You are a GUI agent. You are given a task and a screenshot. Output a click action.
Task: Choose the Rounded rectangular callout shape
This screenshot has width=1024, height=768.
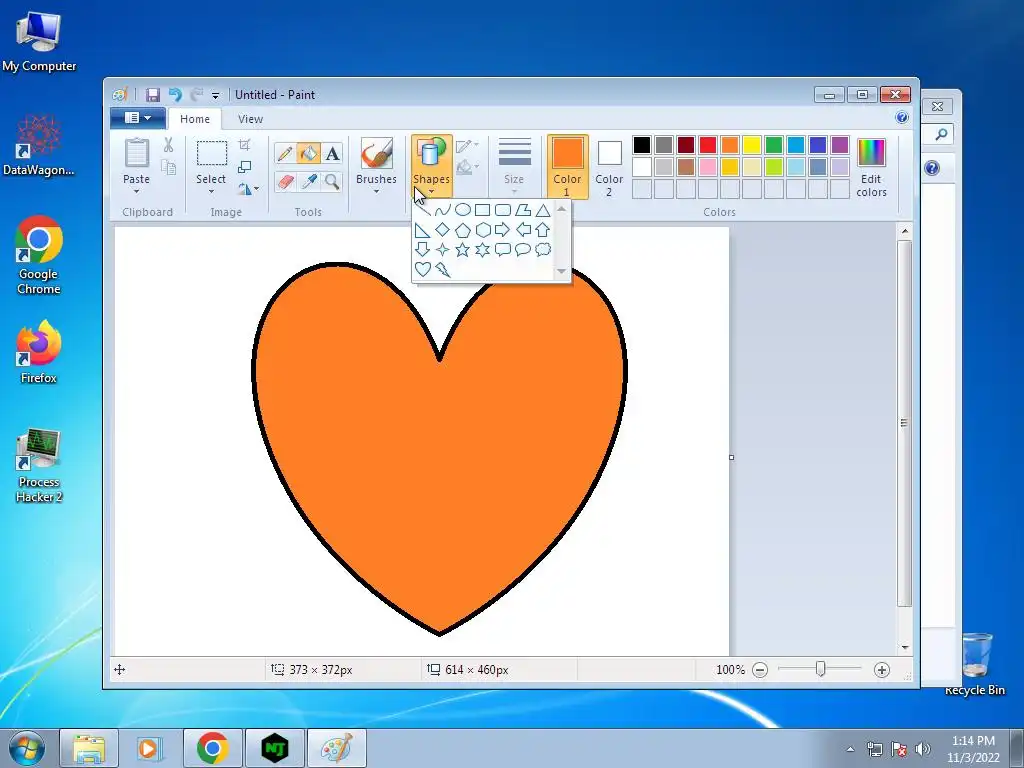coord(503,249)
